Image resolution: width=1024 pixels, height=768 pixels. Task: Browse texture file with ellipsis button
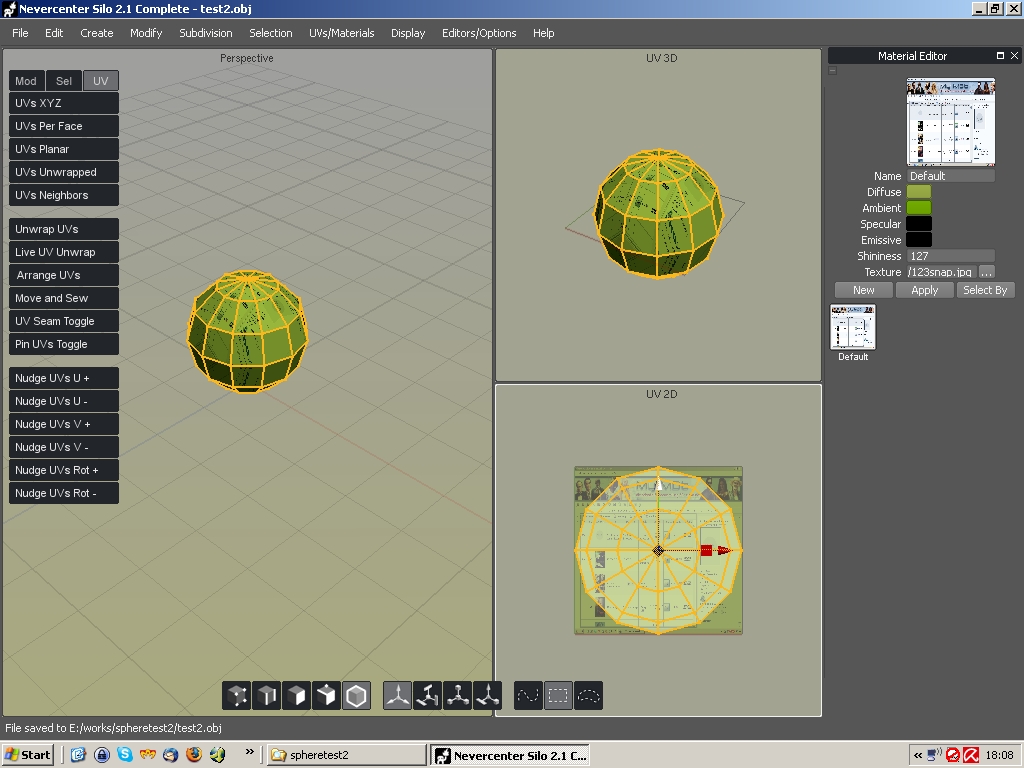coord(987,272)
